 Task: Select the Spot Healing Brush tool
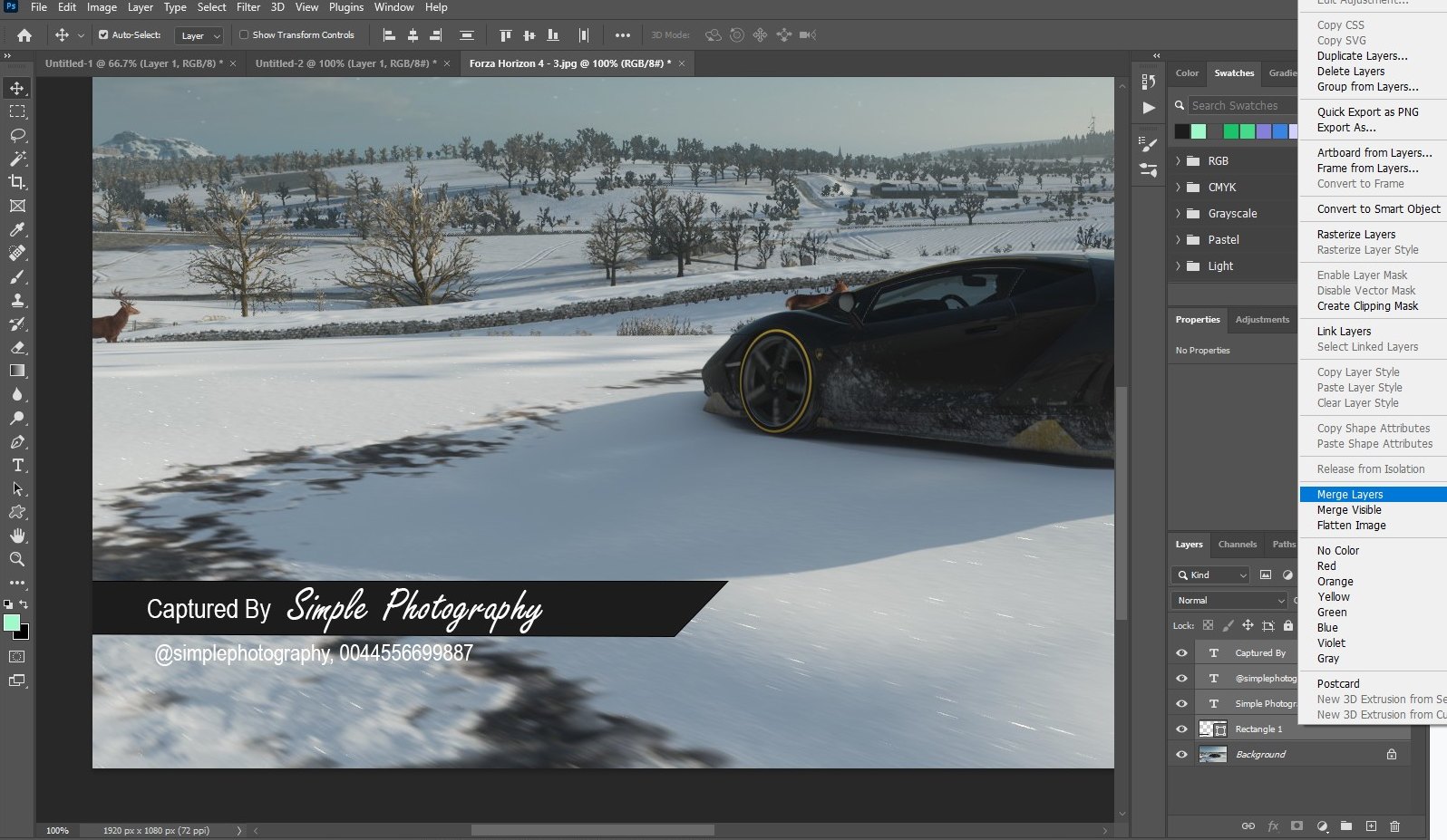click(17, 253)
